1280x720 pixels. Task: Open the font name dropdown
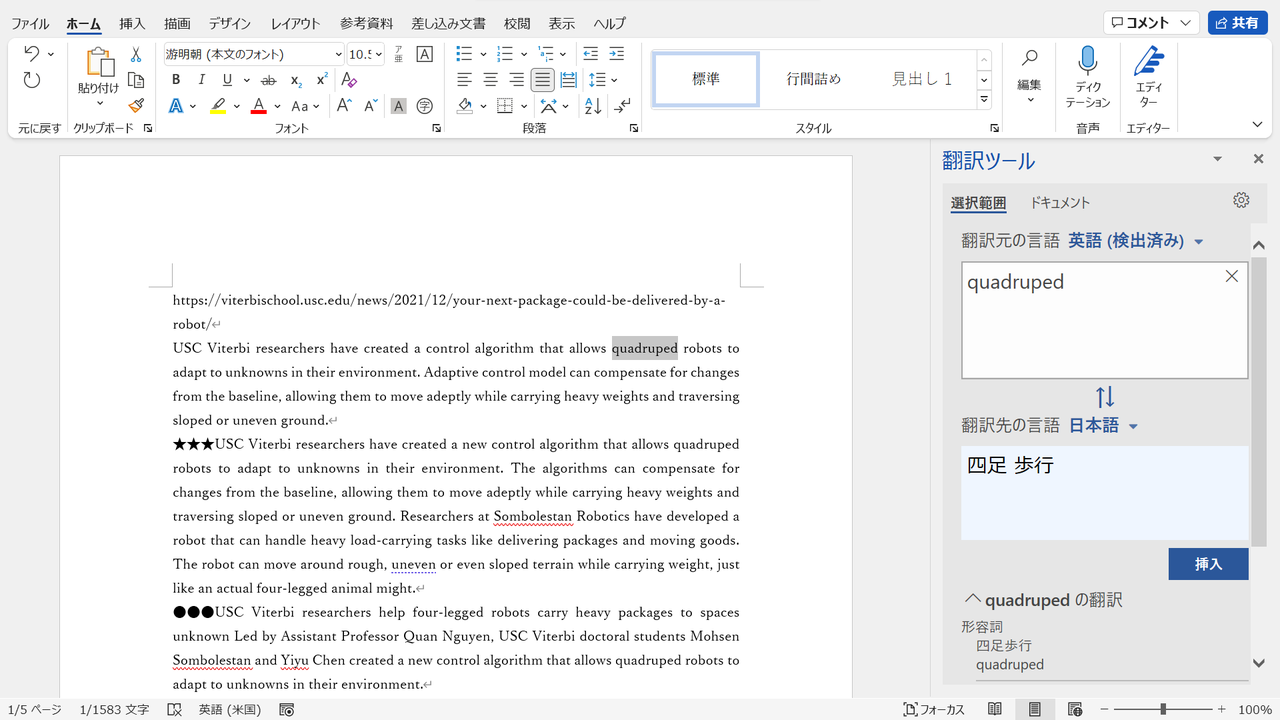339,54
